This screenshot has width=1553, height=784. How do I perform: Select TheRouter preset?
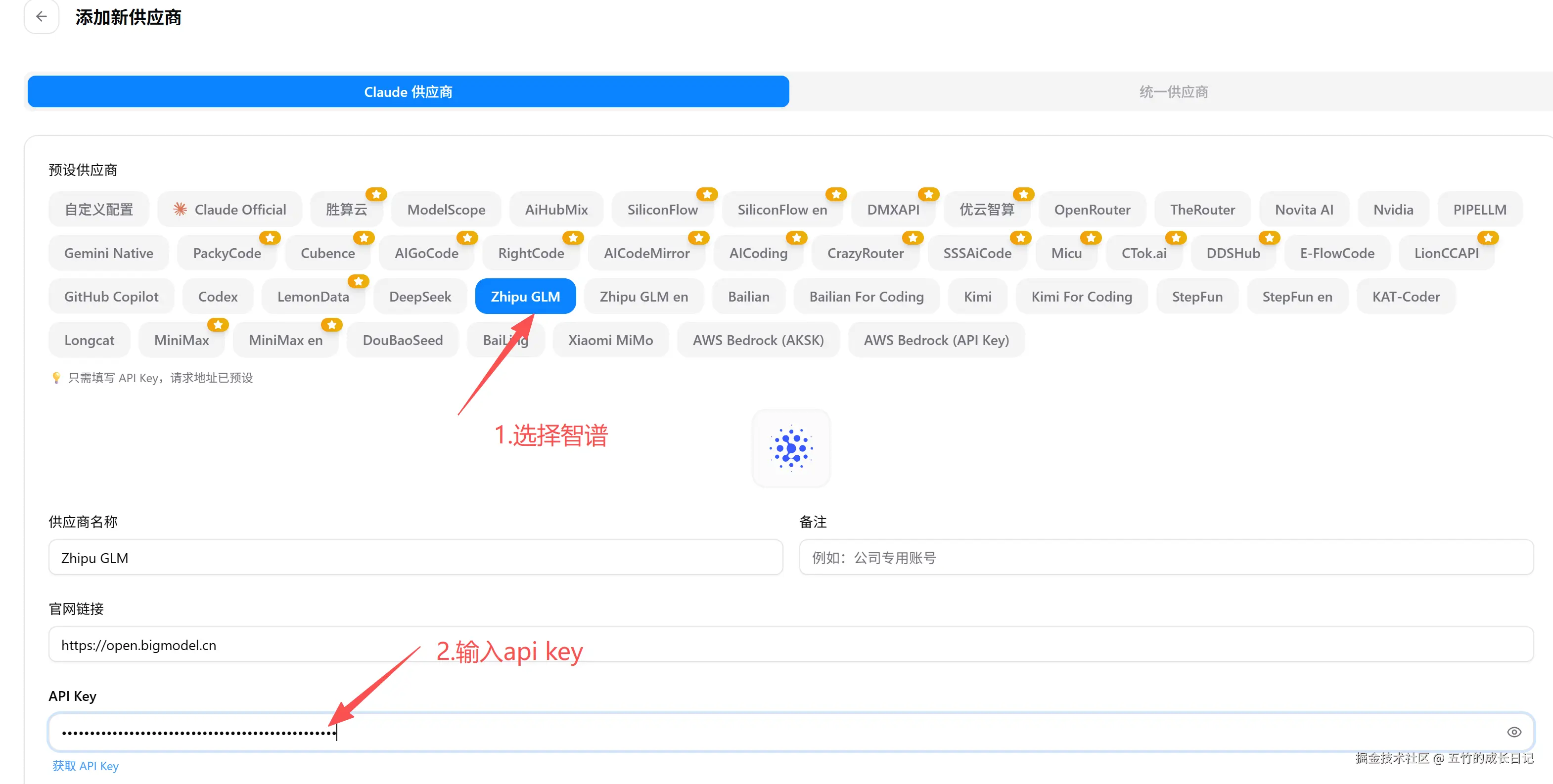(1203, 210)
